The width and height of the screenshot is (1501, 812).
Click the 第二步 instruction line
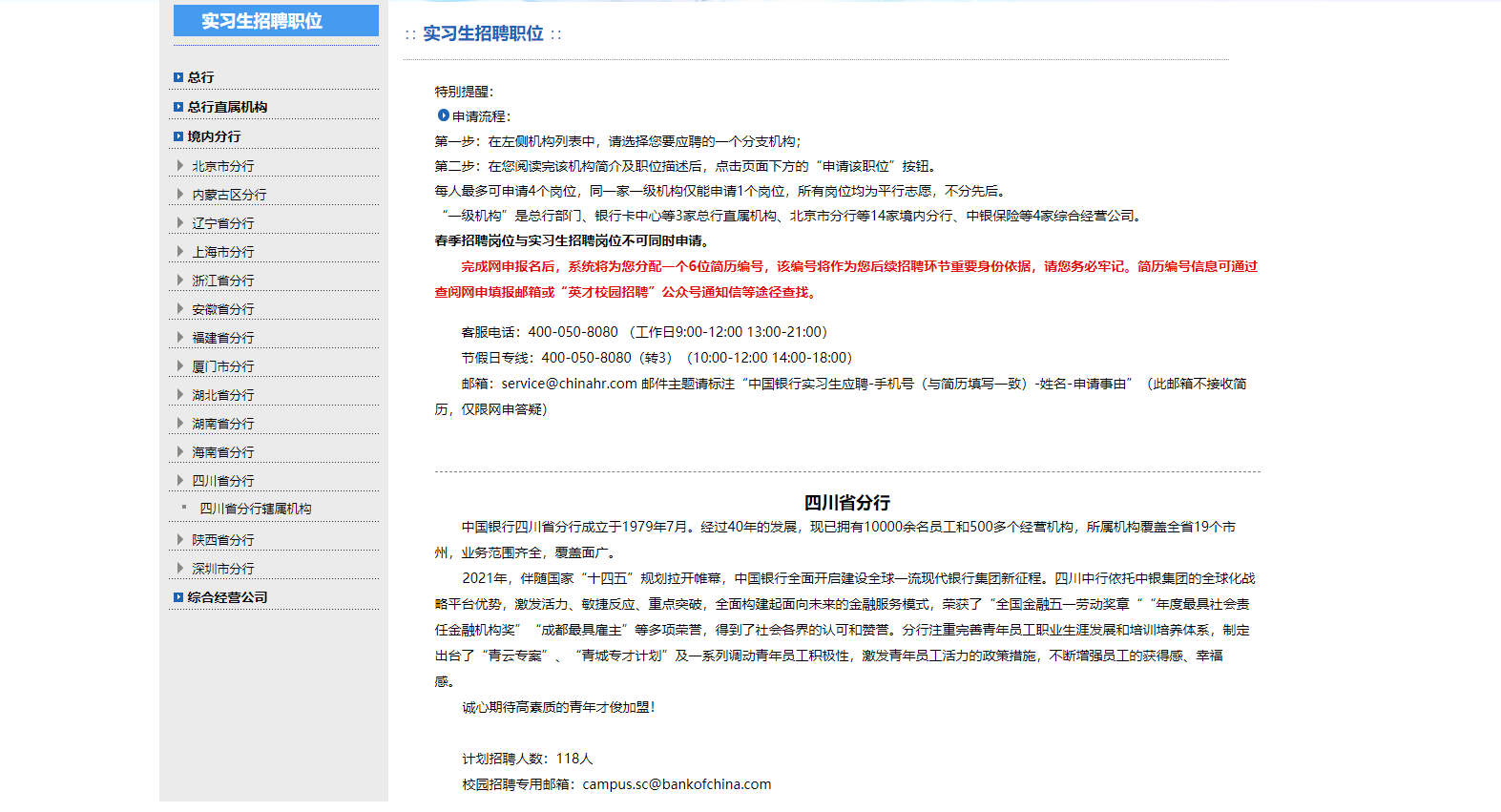[687, 166]
